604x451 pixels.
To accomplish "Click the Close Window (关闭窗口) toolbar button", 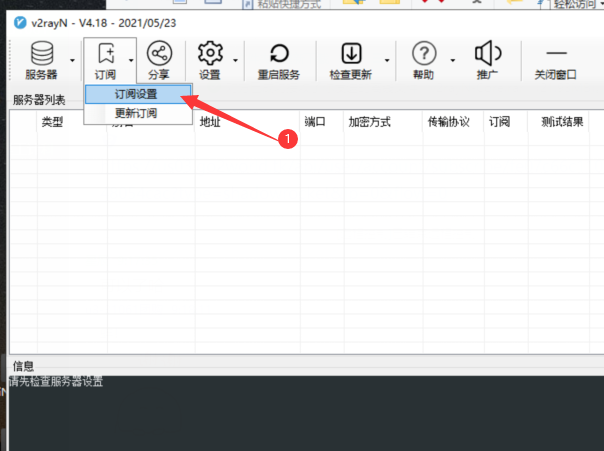I will [x=557, y=60].
